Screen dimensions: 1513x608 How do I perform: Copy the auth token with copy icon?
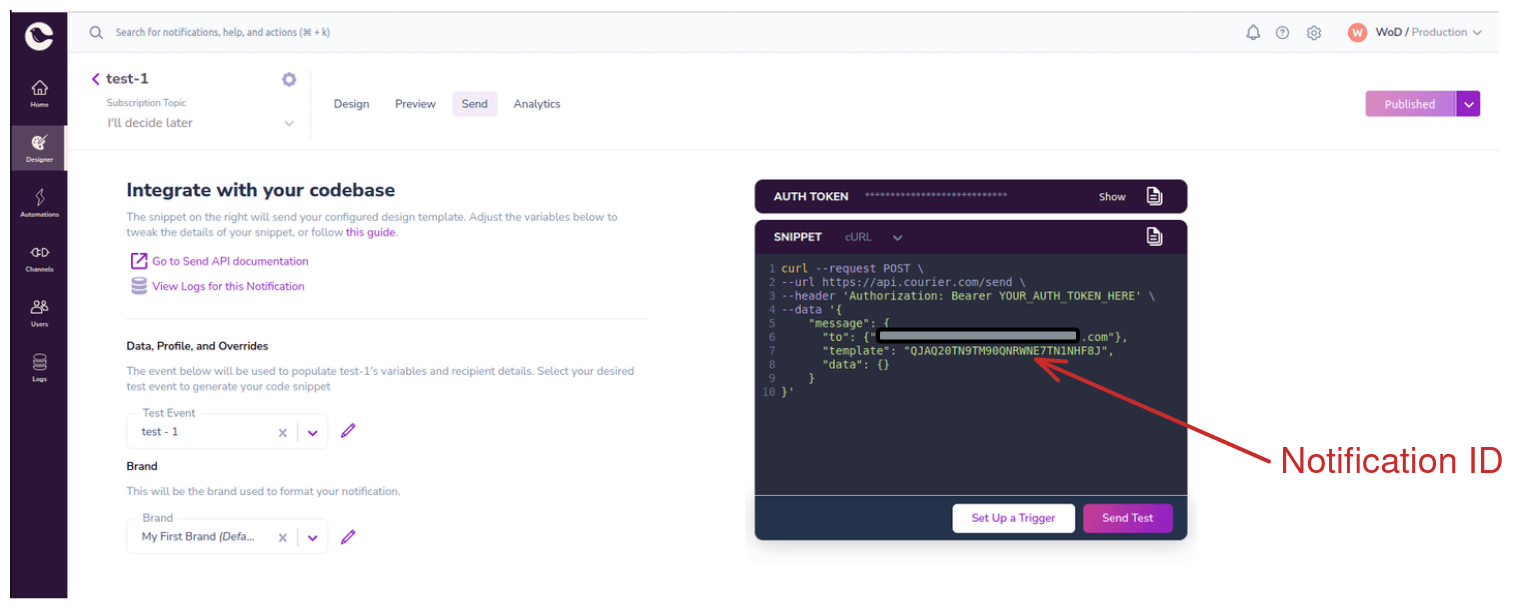(1154, 196)
